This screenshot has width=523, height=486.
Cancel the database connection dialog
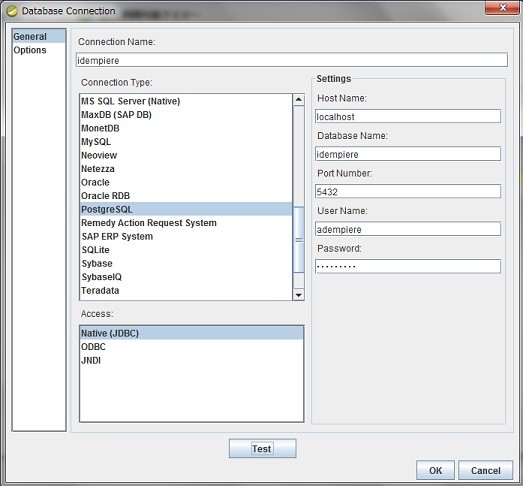pyautogui.click(x=486, y=470)
